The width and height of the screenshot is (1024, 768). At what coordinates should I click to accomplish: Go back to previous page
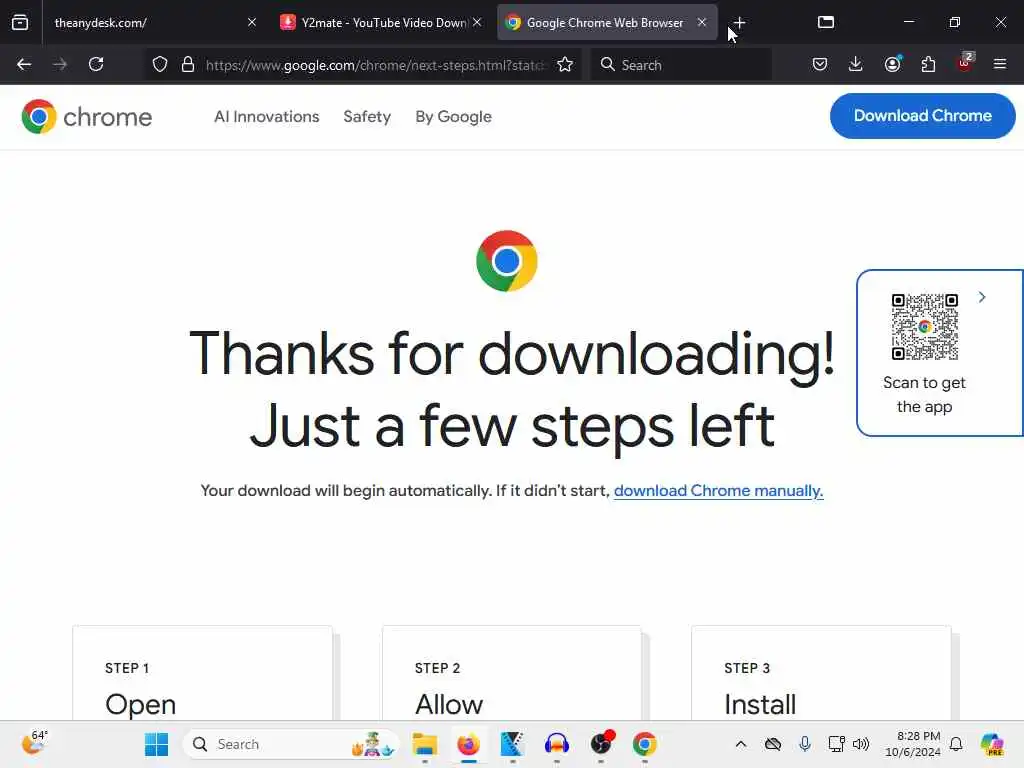pyautogui.click(x=24, y=65)
